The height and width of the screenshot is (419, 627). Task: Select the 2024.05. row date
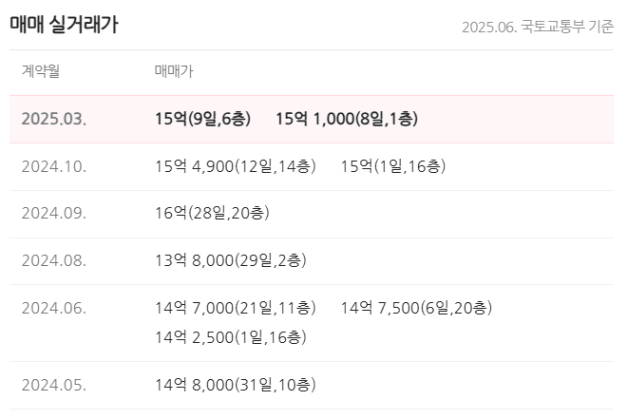click(54, 385)
